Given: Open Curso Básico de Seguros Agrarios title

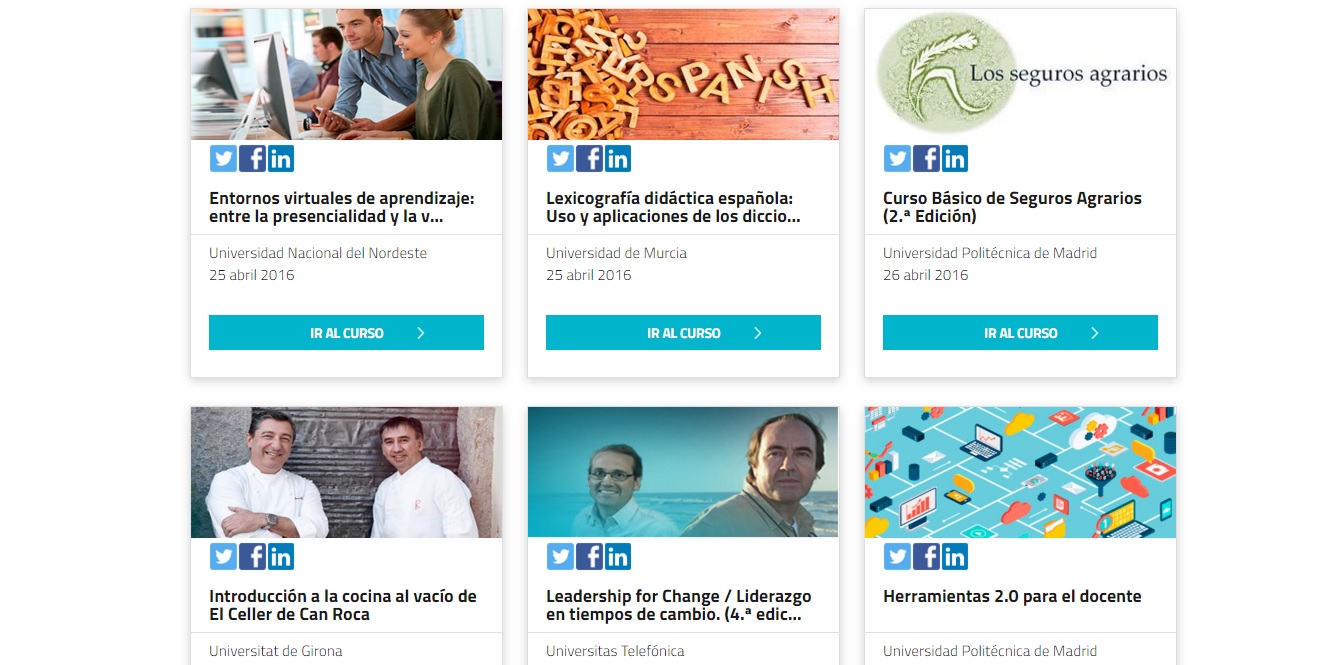Looking at the screenshot, I should [1012, 207].
